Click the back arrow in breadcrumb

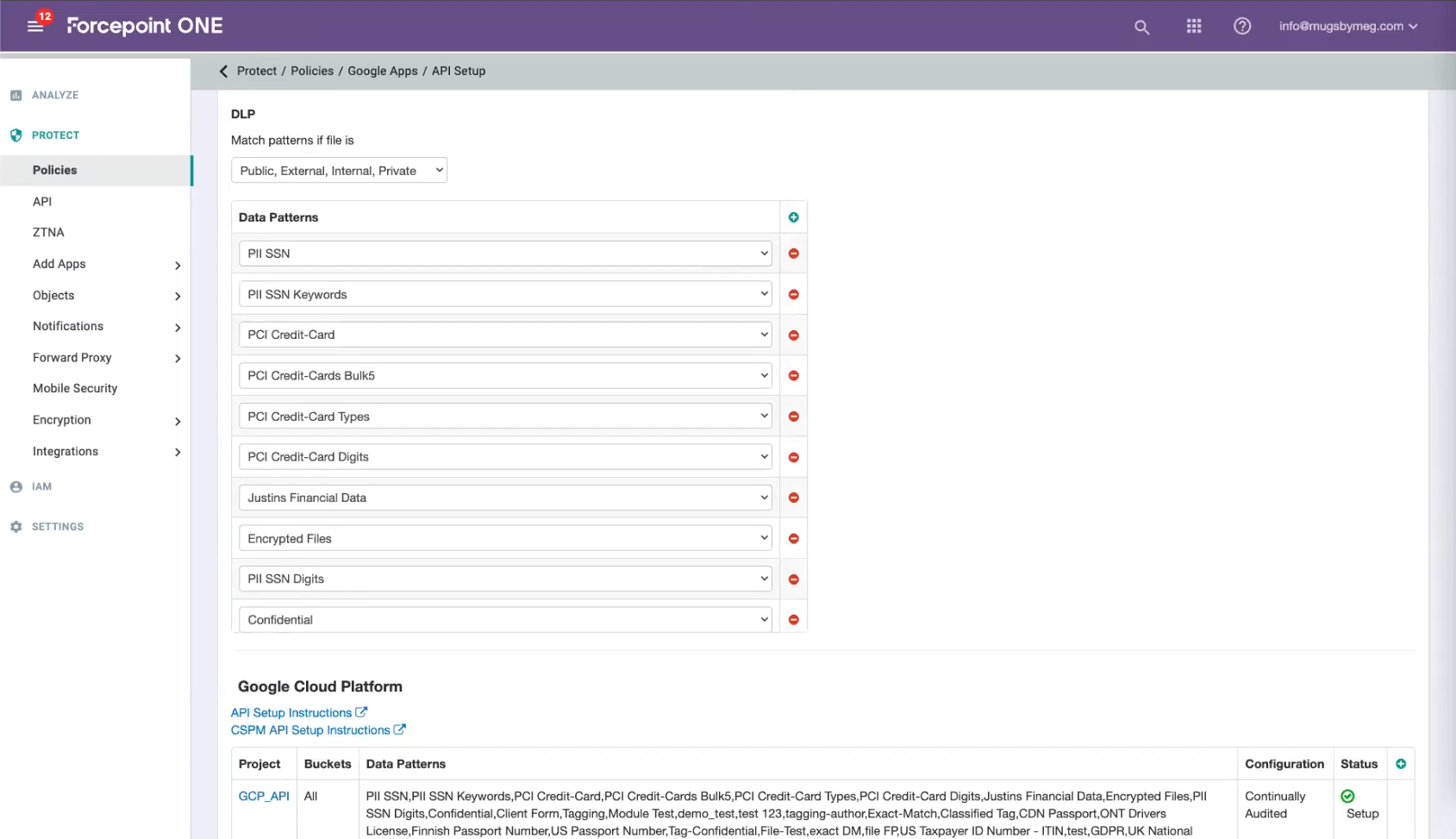224,72
